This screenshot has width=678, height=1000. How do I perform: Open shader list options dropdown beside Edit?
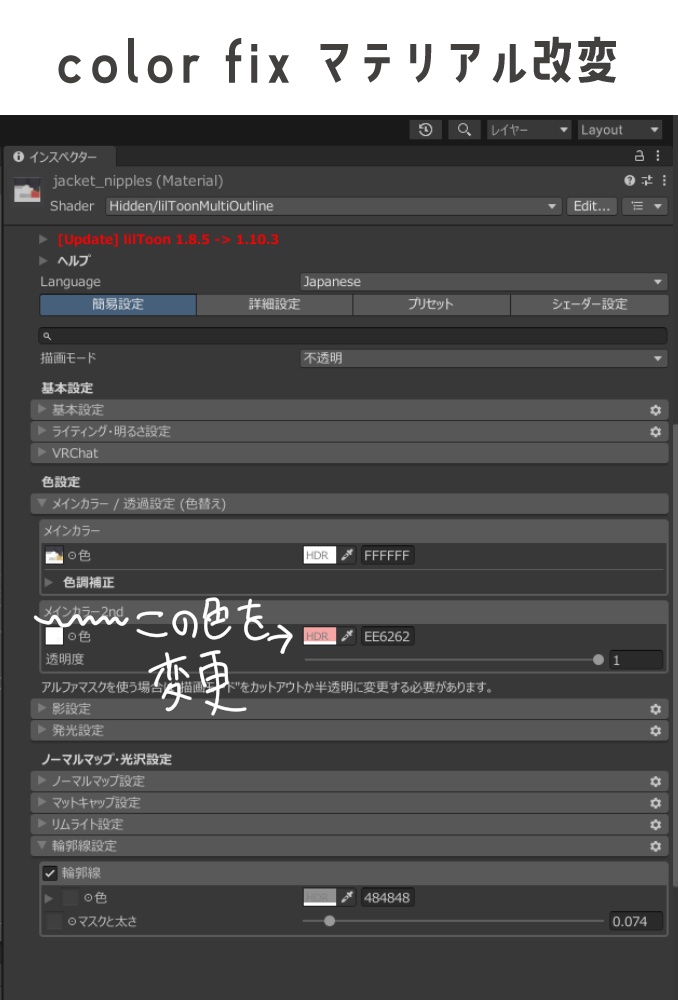645,206
